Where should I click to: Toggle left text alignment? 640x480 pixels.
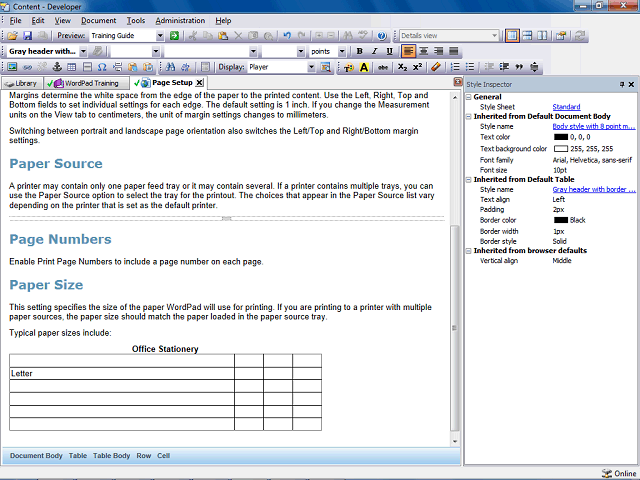coord(408,51)
